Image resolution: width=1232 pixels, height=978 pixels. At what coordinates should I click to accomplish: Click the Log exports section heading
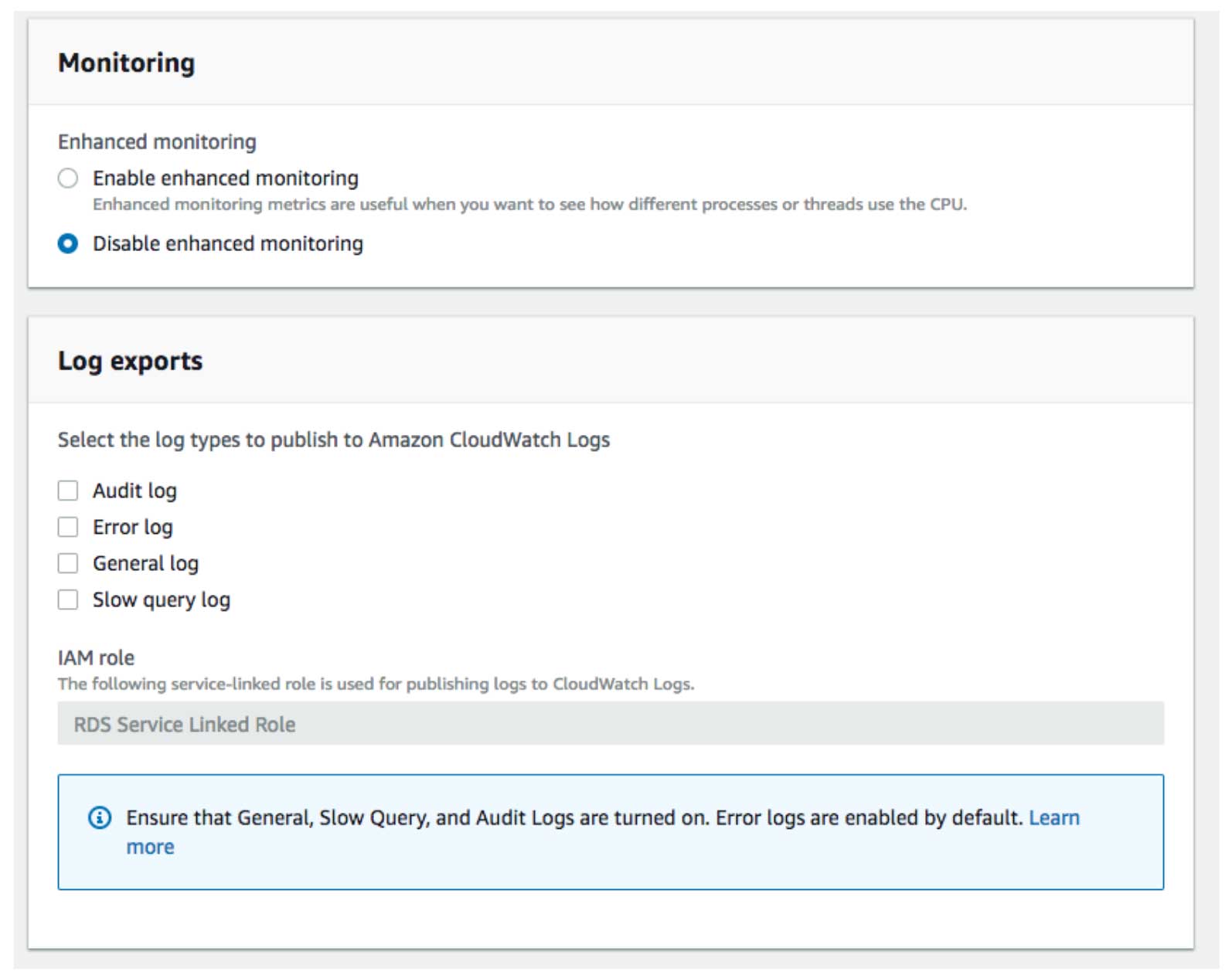pos(130,361)
